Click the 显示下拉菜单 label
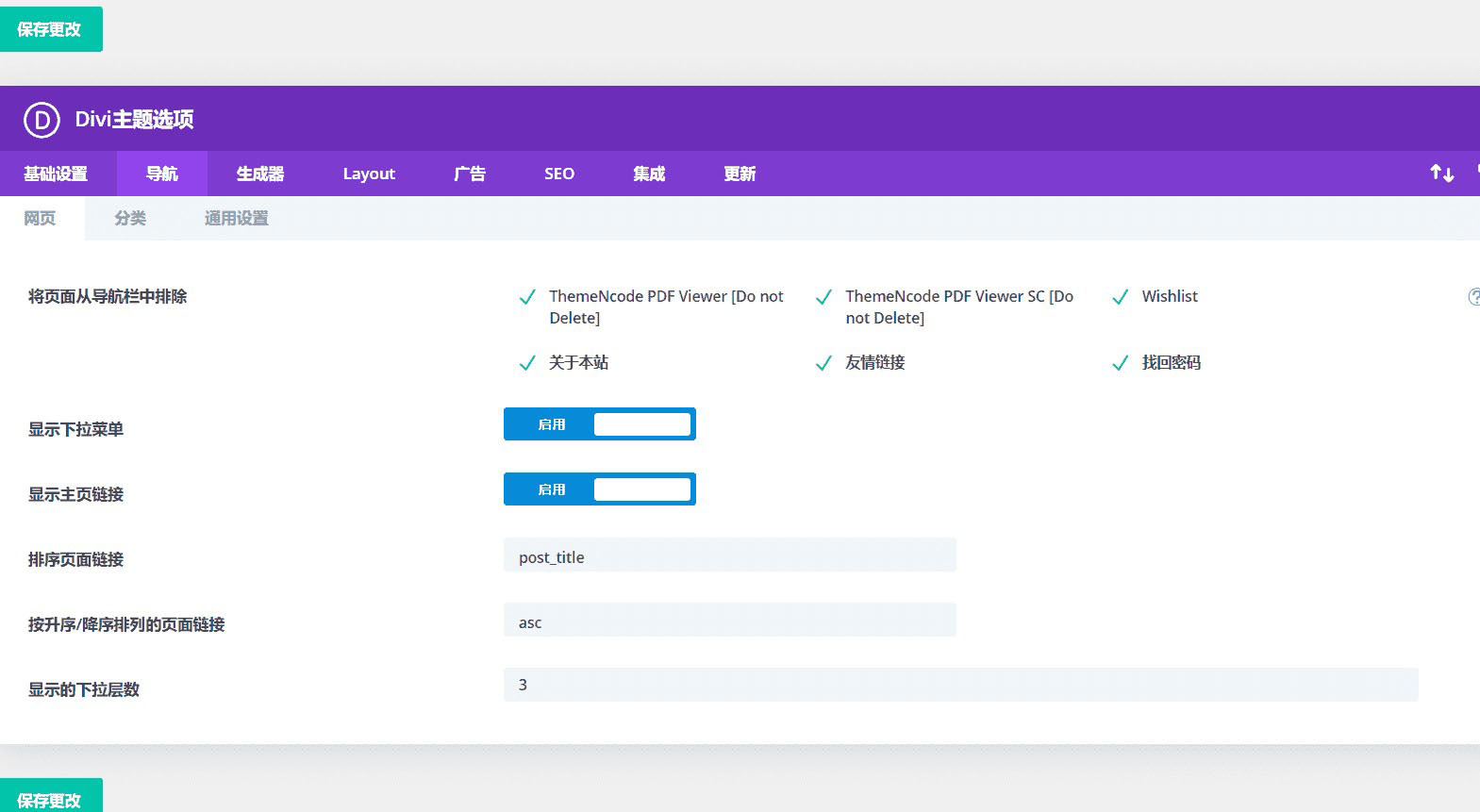This screenshot has height=812, width=1480. coord(76,430)
